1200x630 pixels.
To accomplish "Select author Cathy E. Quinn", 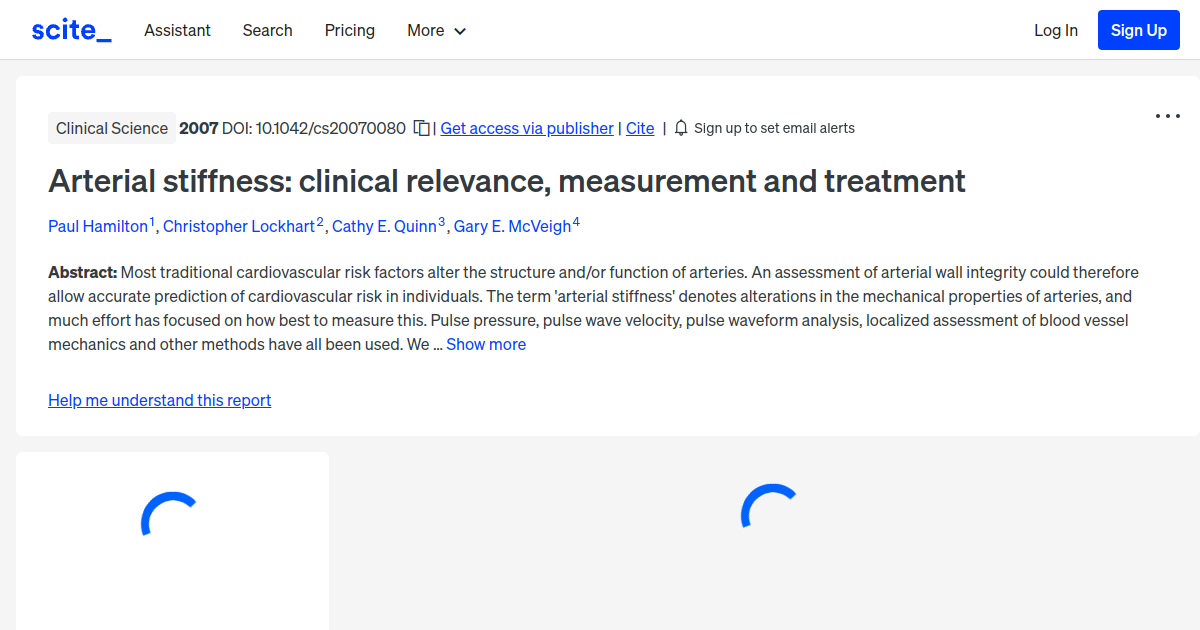I will [x=386, y=226].
